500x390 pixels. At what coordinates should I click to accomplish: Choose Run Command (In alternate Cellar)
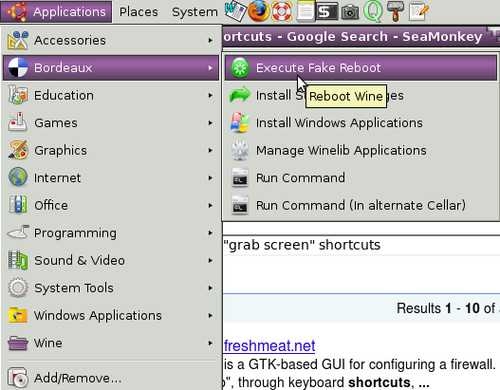click(x=361, y=205)
